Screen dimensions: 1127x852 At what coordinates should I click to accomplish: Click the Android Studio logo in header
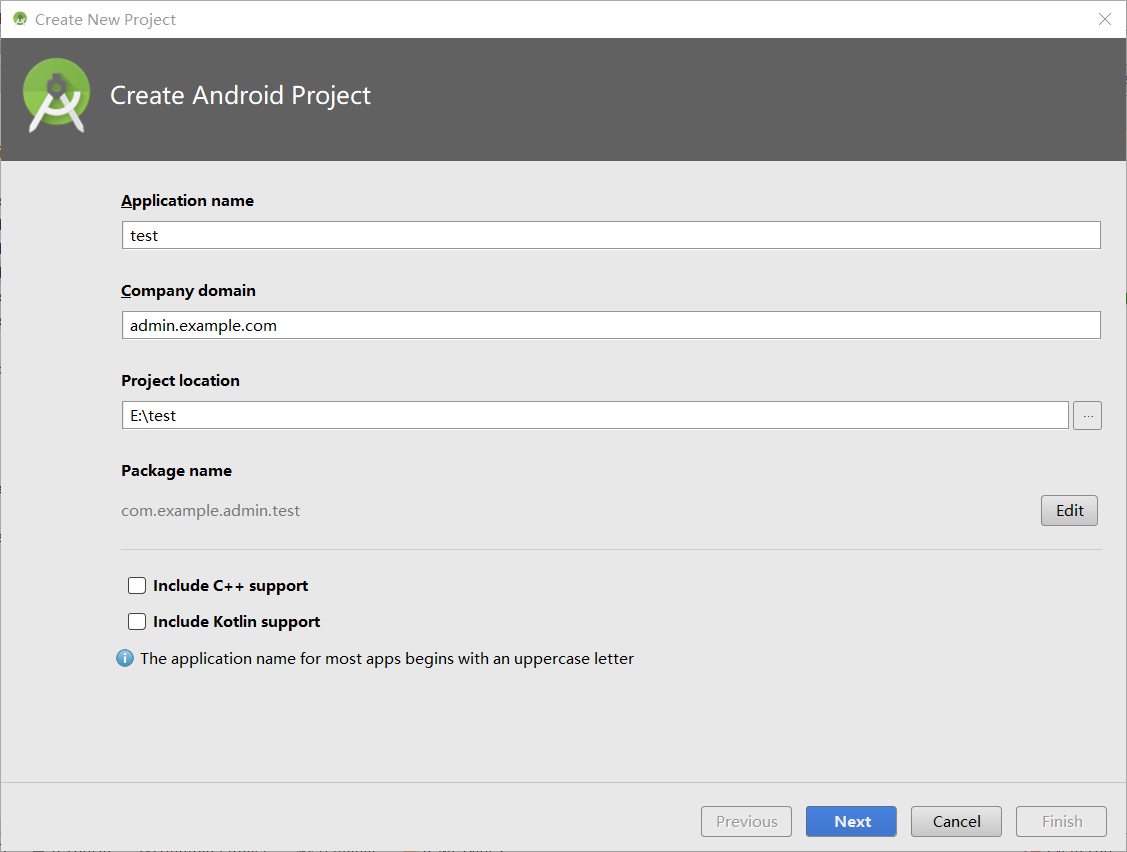click(x=57, y=95)
